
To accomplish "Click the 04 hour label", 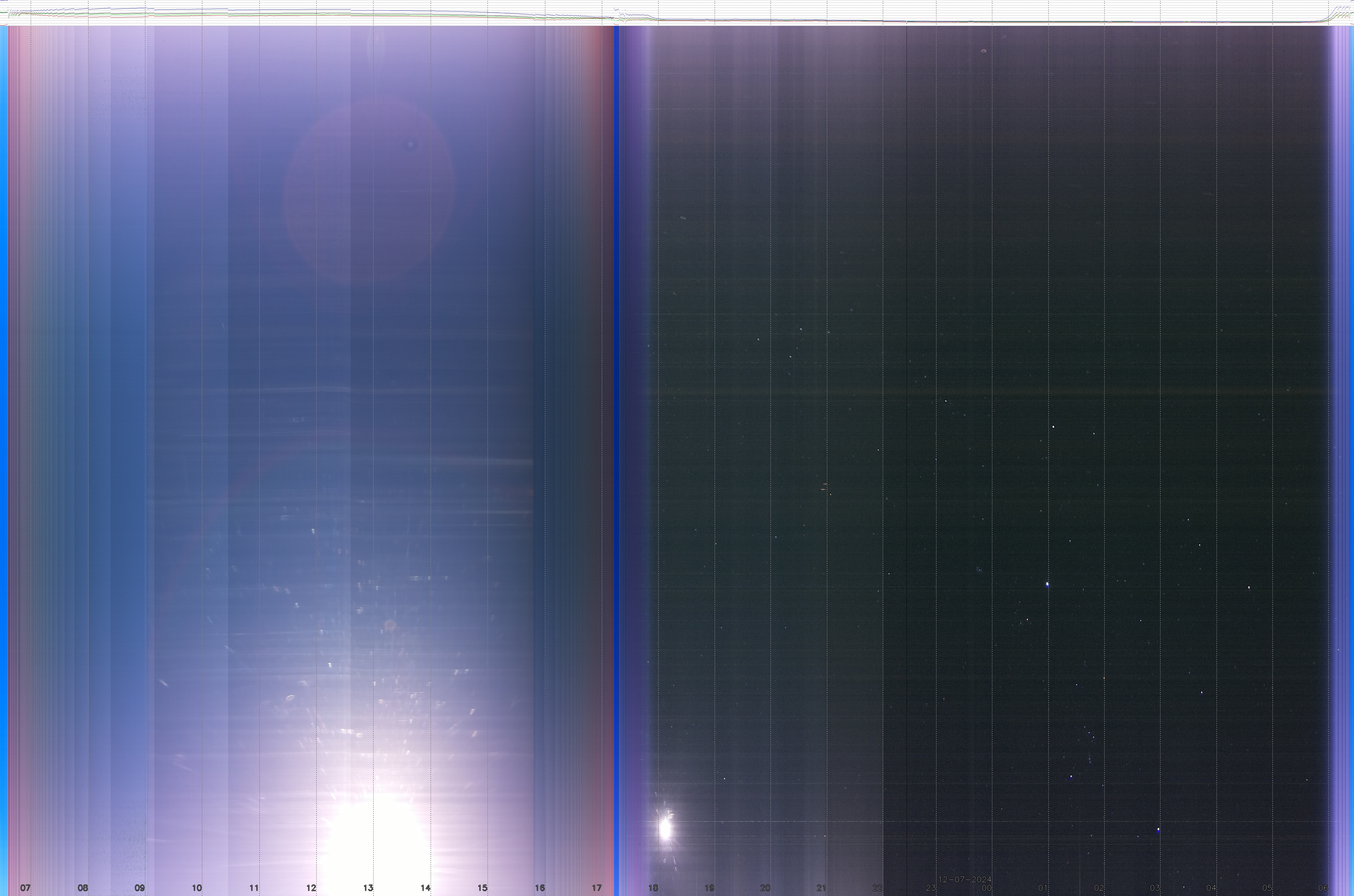I will [1211, 888].
